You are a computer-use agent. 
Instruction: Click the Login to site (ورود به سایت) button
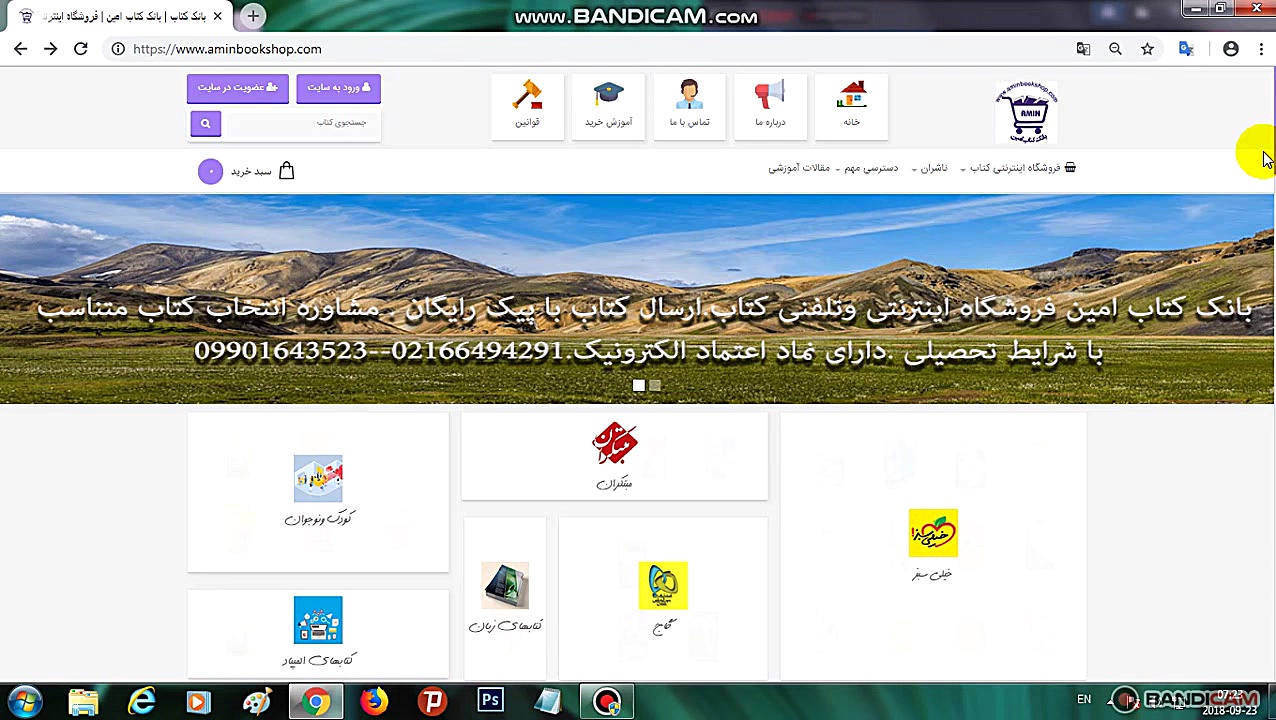338,88
